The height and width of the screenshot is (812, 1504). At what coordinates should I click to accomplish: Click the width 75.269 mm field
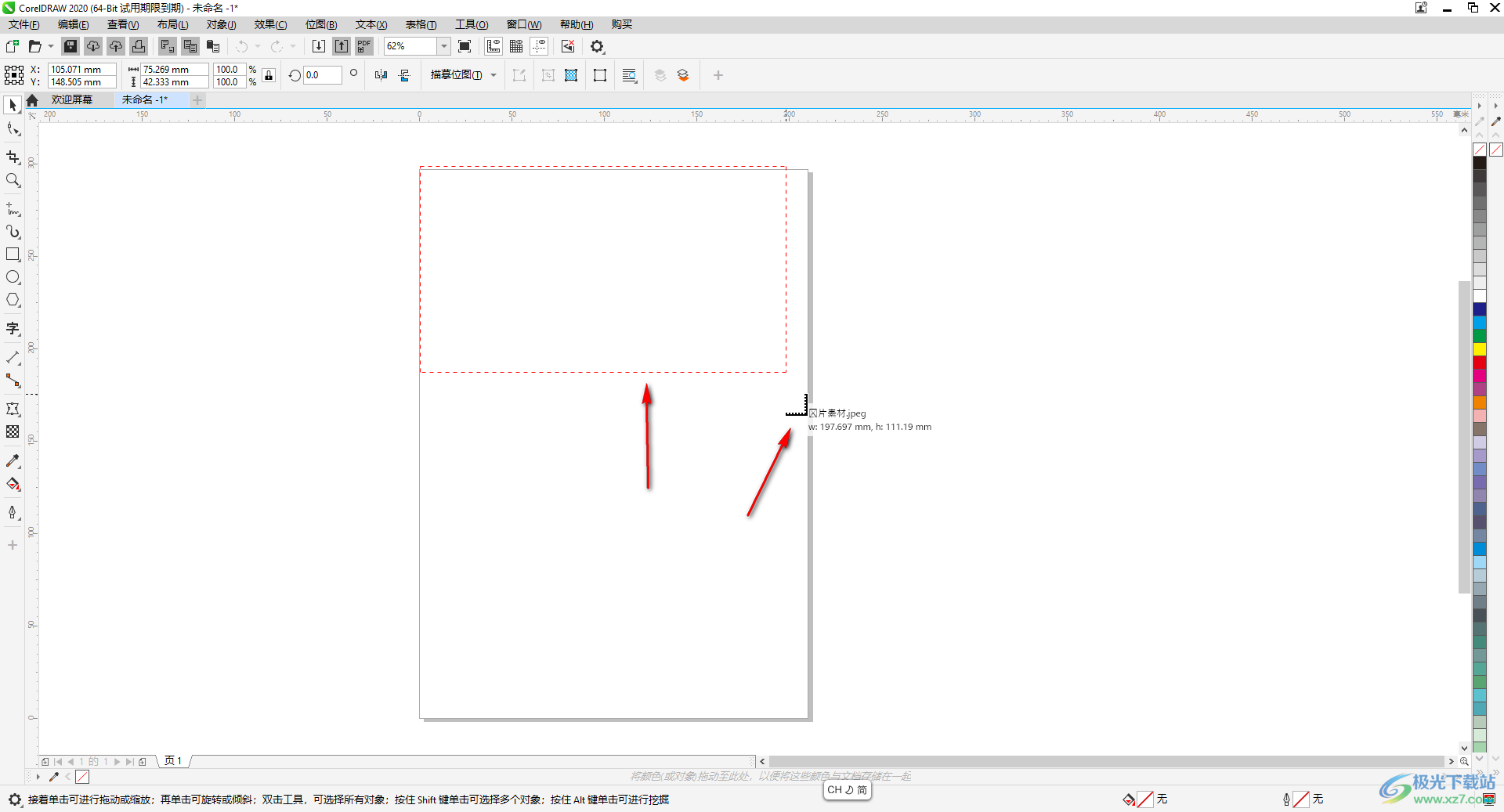coord(174,69)
